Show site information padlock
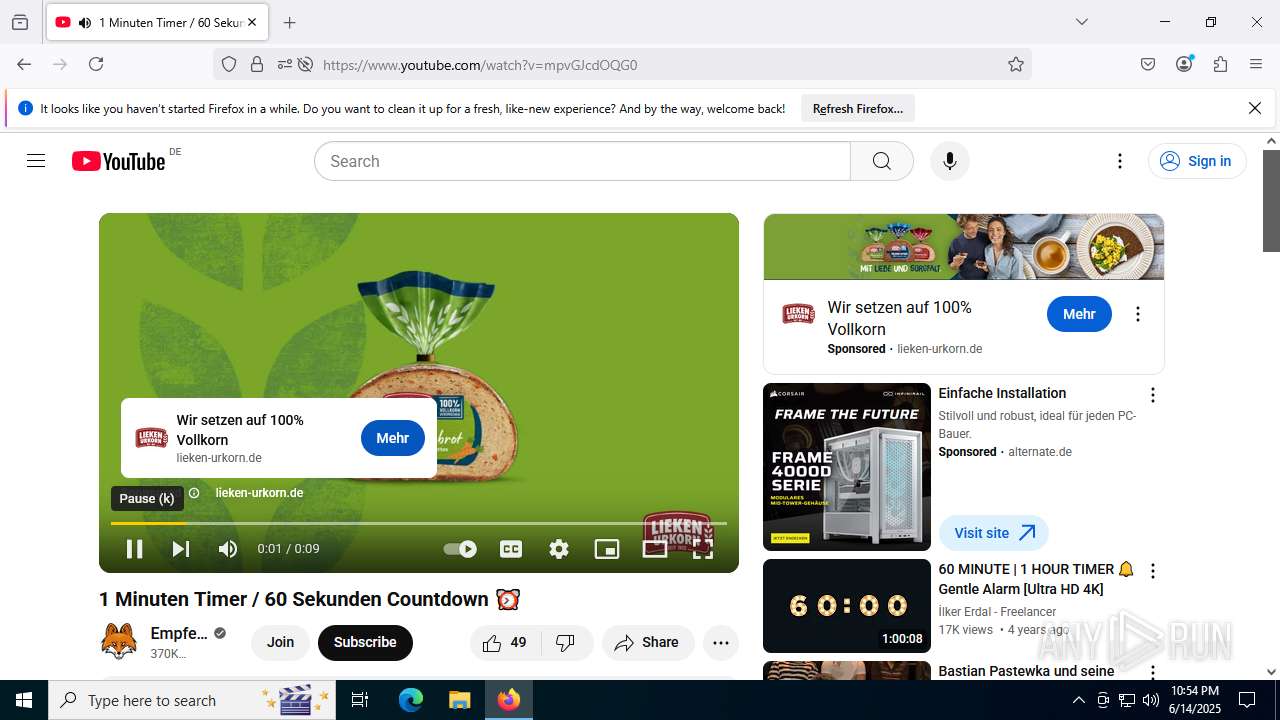The width and height of the screenshot is (1280, 720). (257, 64)
